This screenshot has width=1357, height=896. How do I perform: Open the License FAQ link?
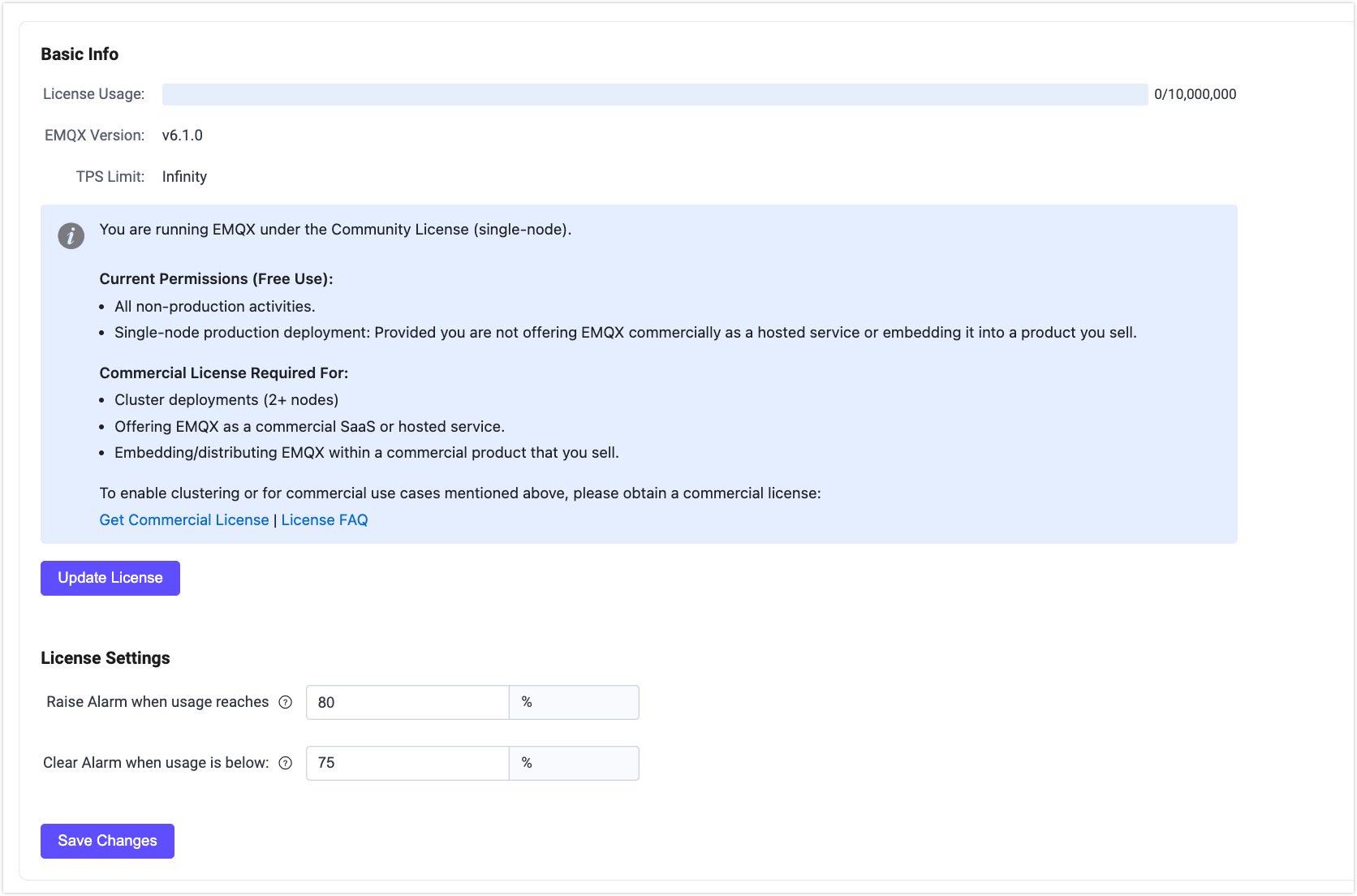(325, 520)
